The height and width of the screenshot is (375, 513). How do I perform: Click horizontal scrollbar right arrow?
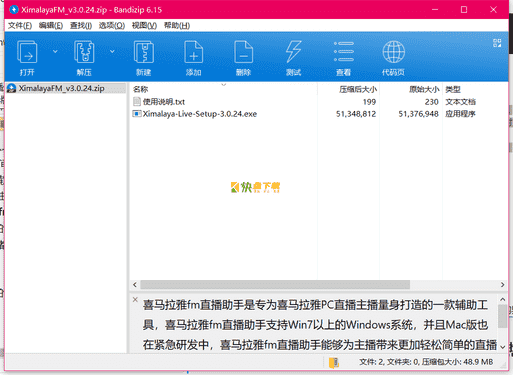pyautogui.click(x=502, y=285)
